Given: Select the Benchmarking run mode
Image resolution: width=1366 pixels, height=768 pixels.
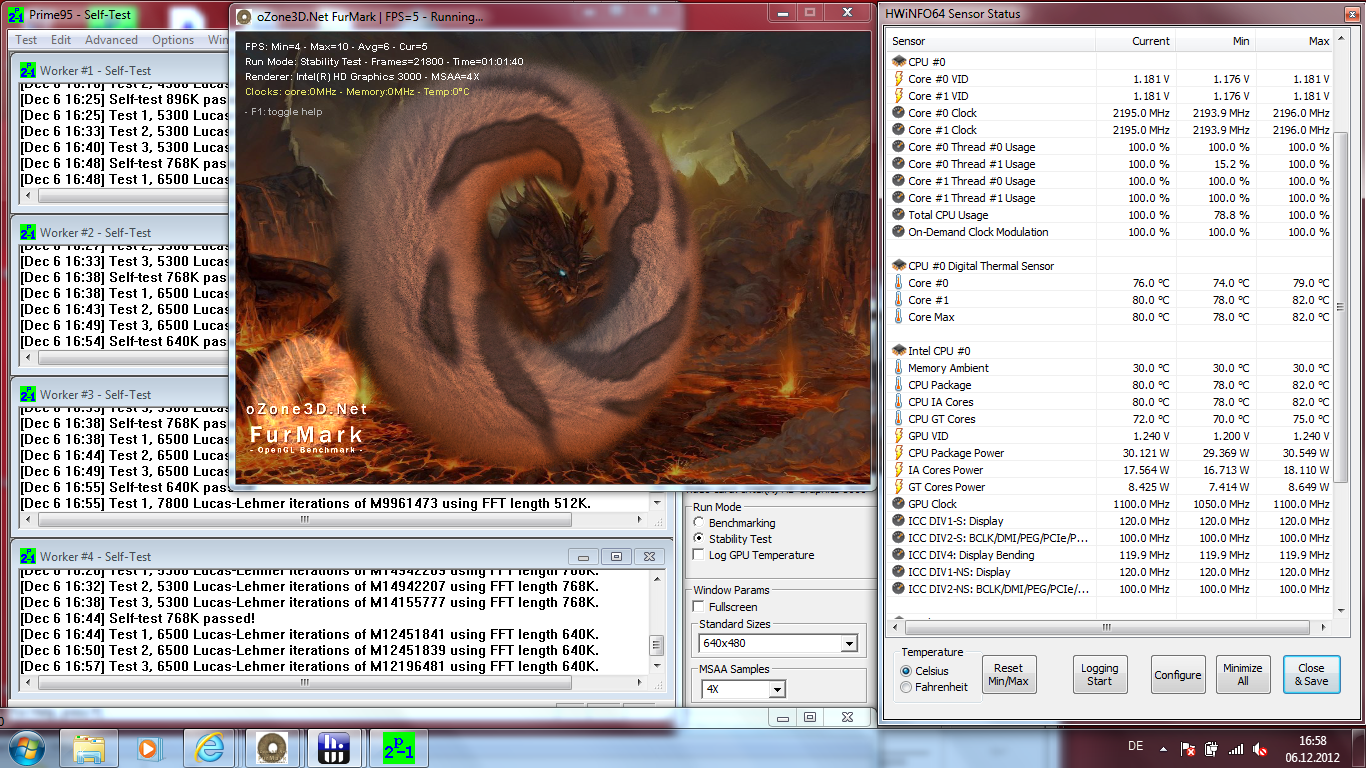Looking at the screenshot, I should coord(698,523).
